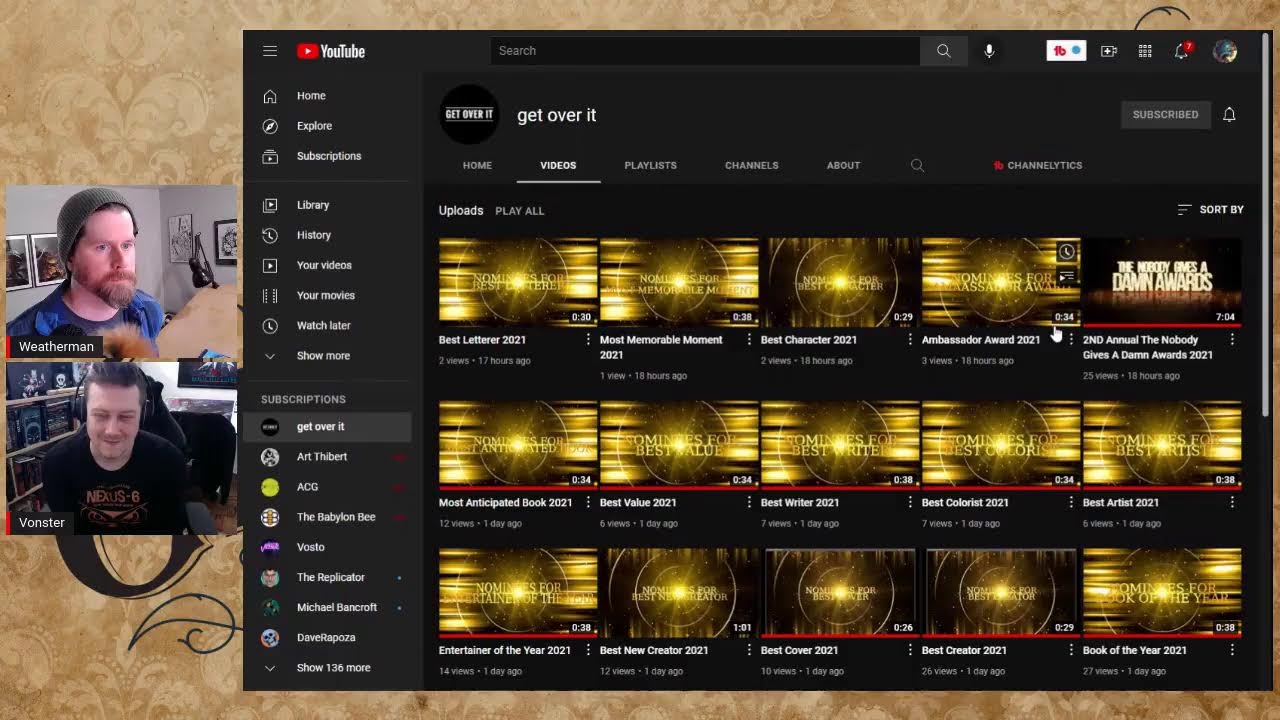
Task: Search within the channel via magnifier
Action: click(917, 166)
